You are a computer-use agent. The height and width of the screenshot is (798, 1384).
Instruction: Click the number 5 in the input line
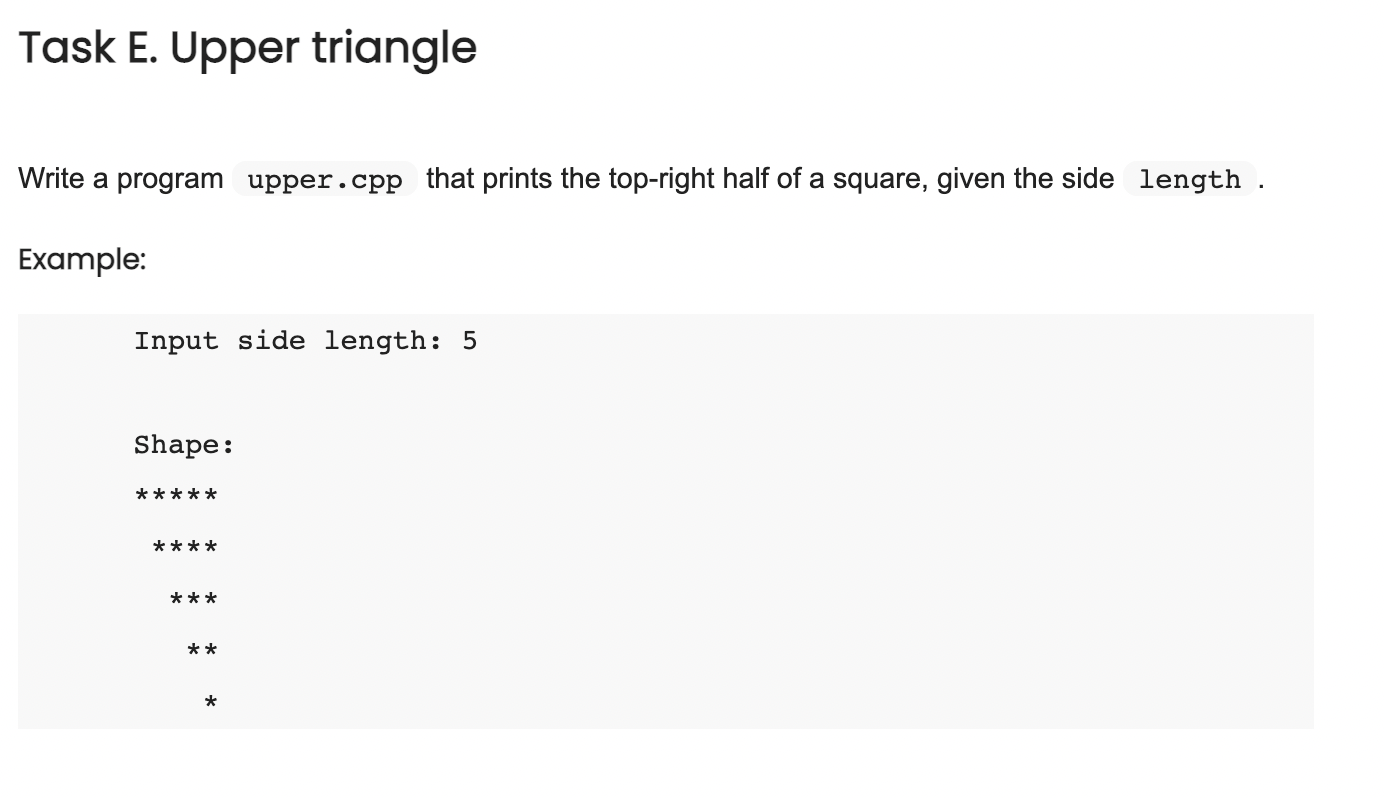(x=470, y=341)
